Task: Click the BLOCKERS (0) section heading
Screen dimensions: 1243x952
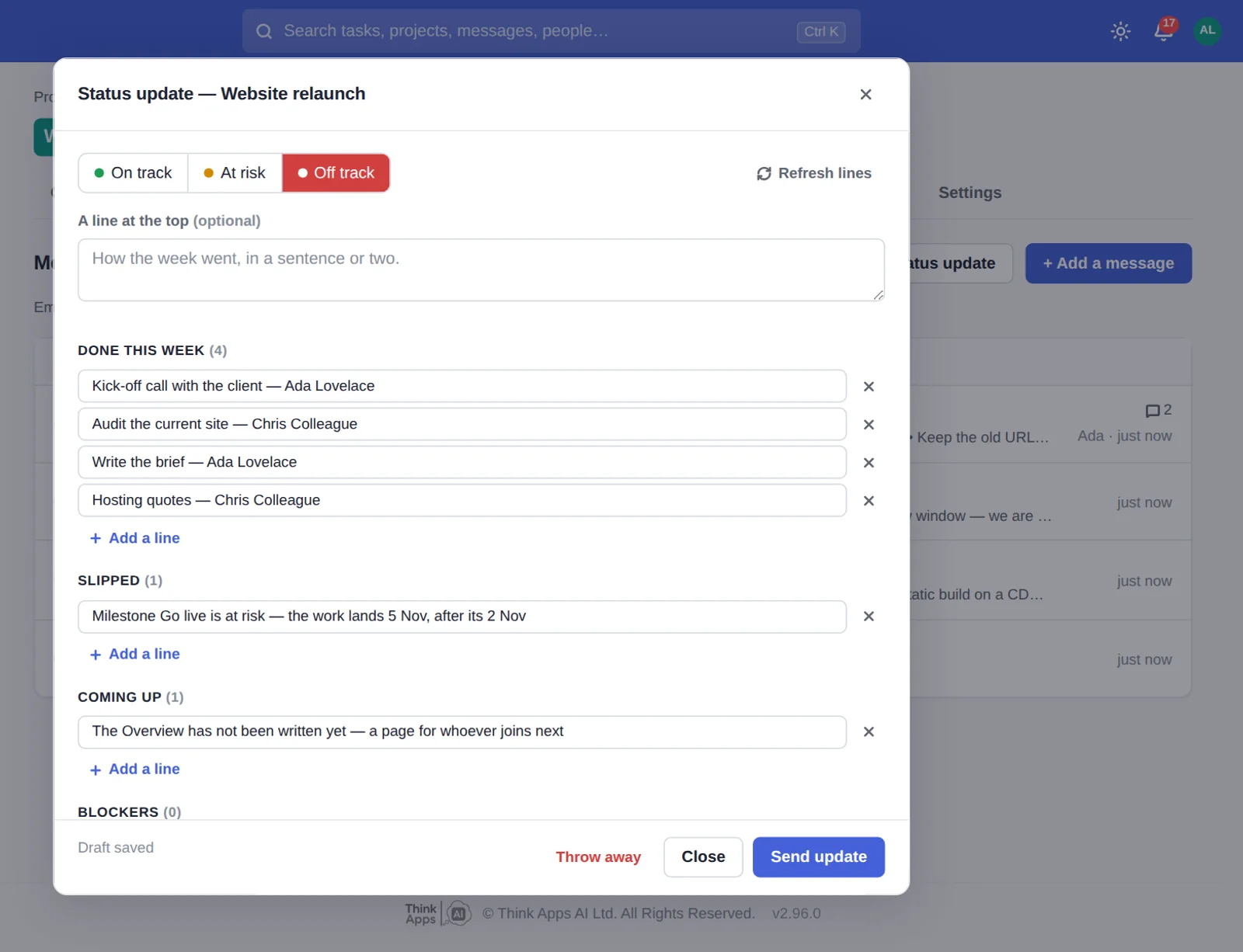Action: point(129,812)
